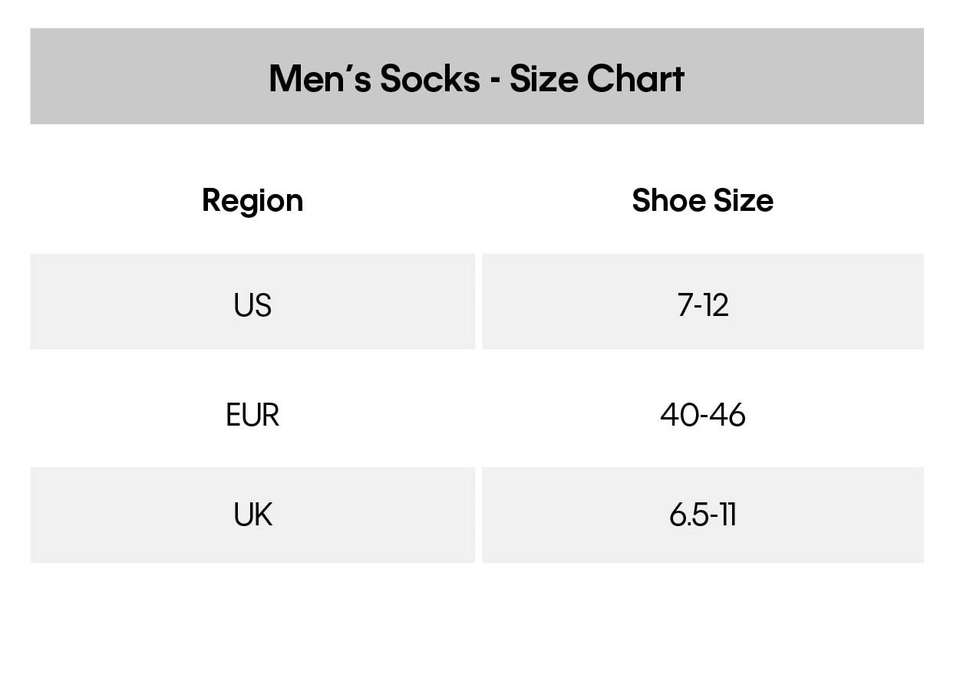Image resolution: width=960 pixels, height=691 pixels.
Task: Click the "Men's Socks - Size Chart" title
Action: (x=476, y=78)
